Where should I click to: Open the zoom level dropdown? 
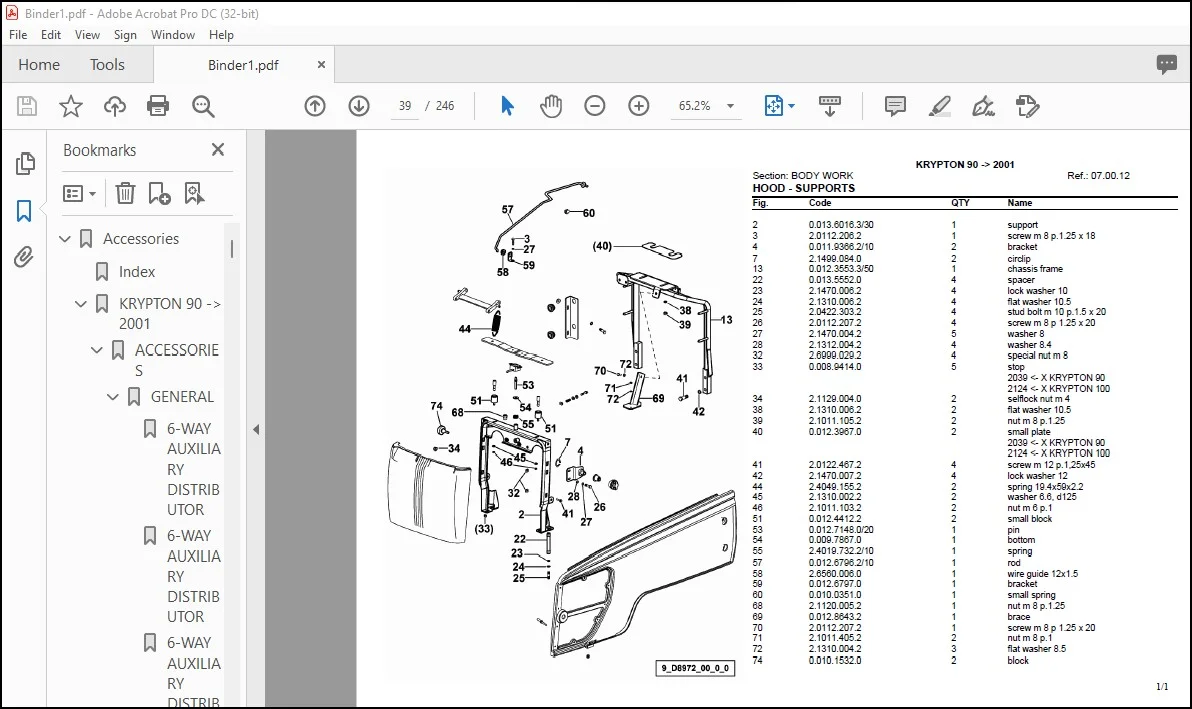click(x=731, y=106)
